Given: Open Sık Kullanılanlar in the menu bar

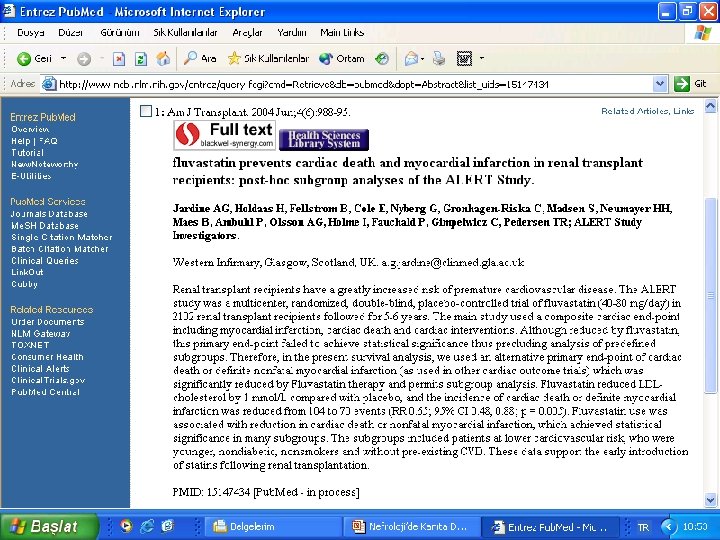Looking at the screenshot, I should point(186,33).
